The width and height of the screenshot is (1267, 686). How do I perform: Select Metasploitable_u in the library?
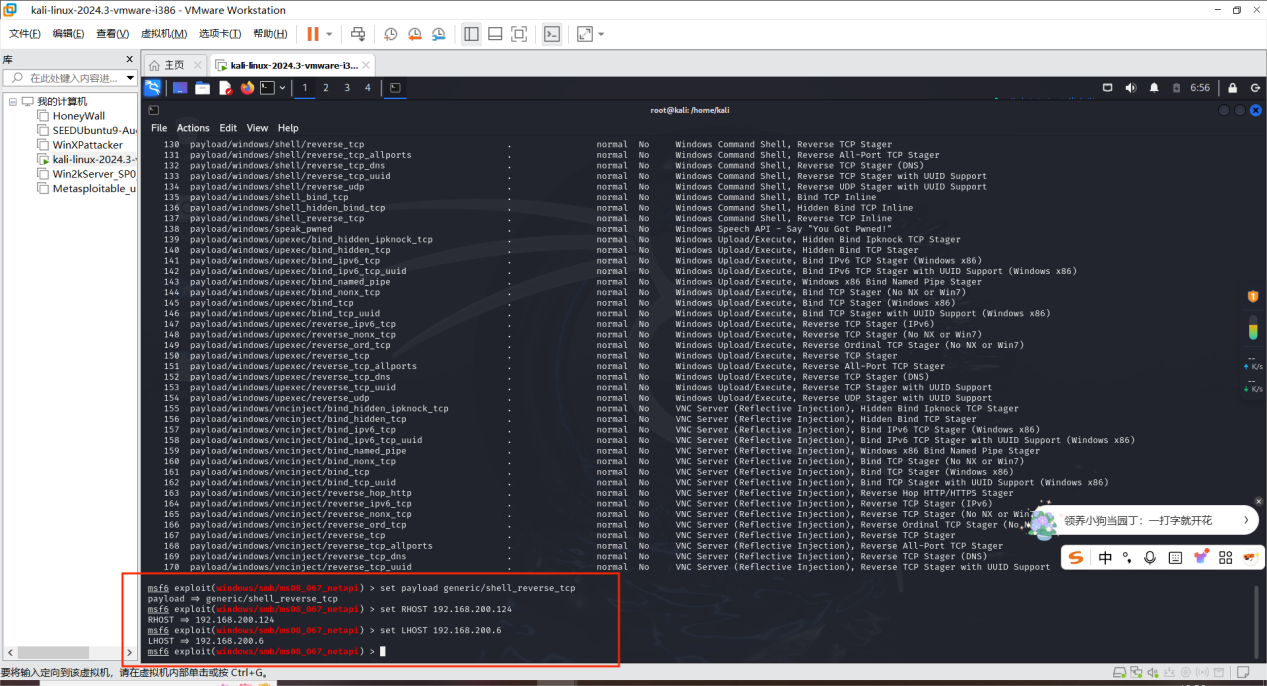[86, 188]
